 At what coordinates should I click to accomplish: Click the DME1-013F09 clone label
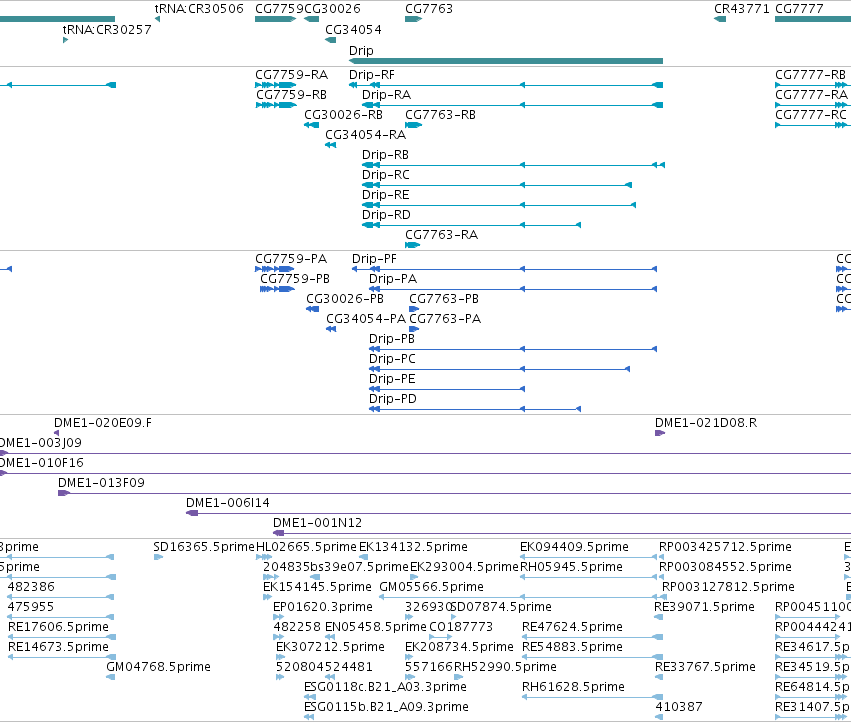coord(101,483)
